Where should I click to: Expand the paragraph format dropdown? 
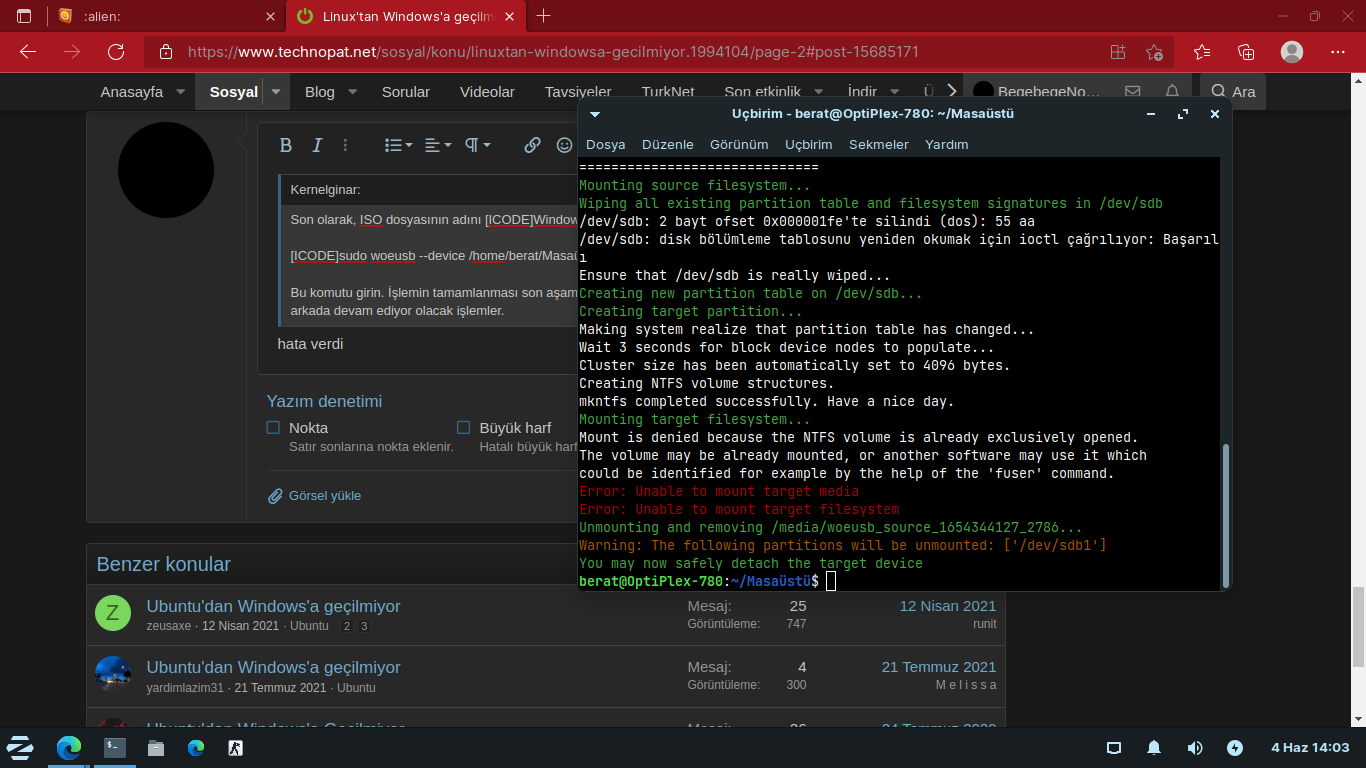click(x=477, y=145)
